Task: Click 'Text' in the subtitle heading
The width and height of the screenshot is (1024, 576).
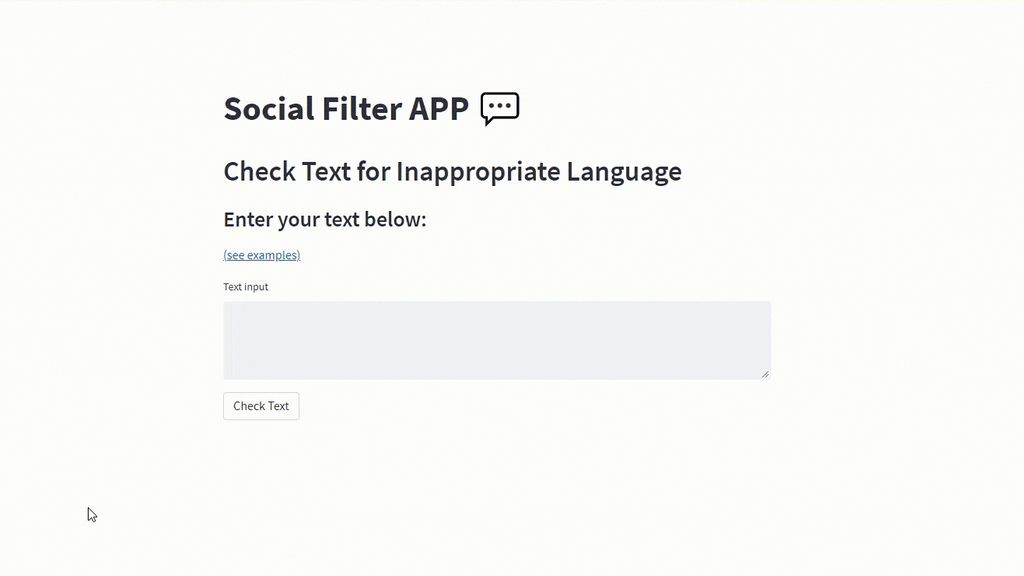Action: tap(326, 172)
